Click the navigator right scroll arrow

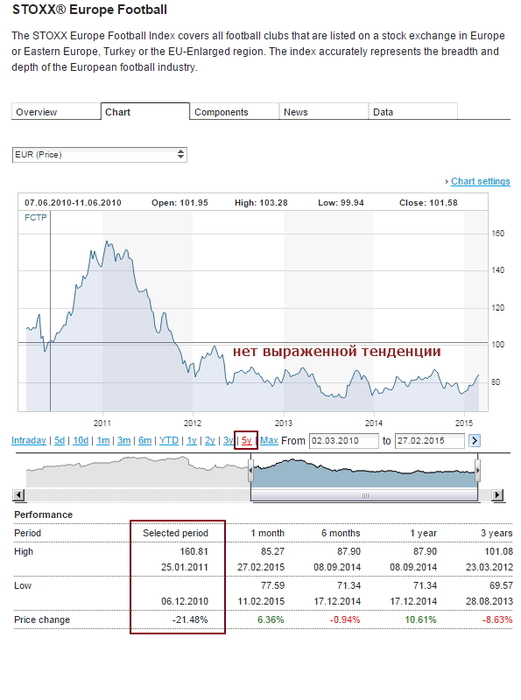[497, 495]
